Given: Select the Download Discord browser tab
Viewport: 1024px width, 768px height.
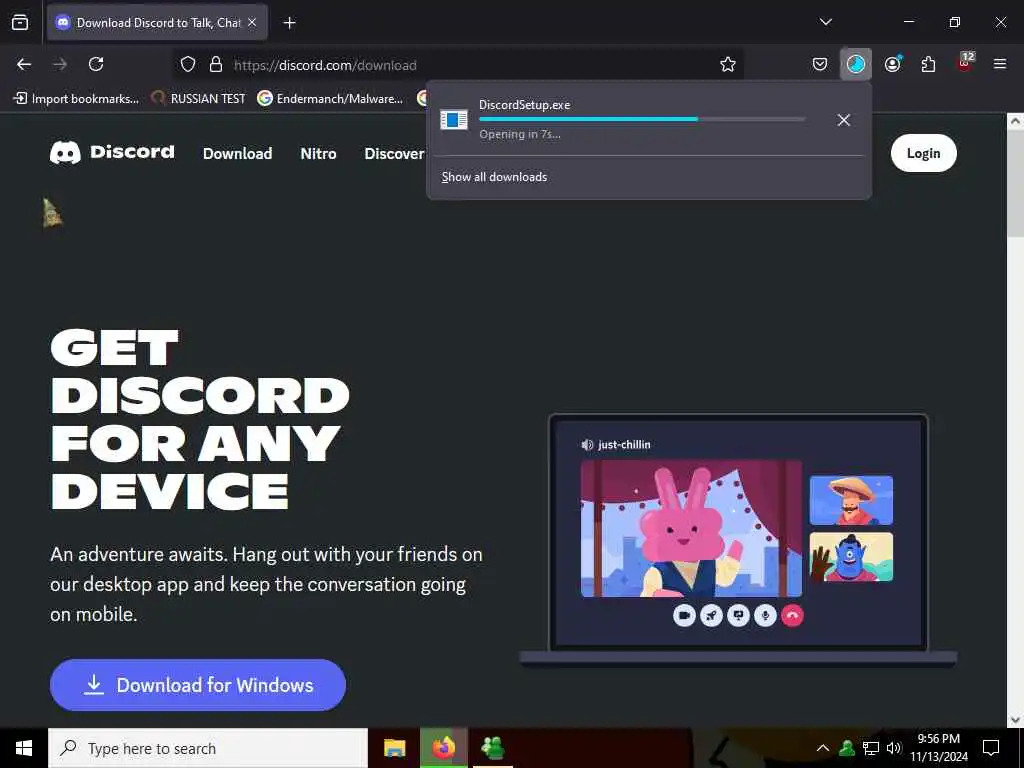Looking at the screenshot, I should point(157,23).
